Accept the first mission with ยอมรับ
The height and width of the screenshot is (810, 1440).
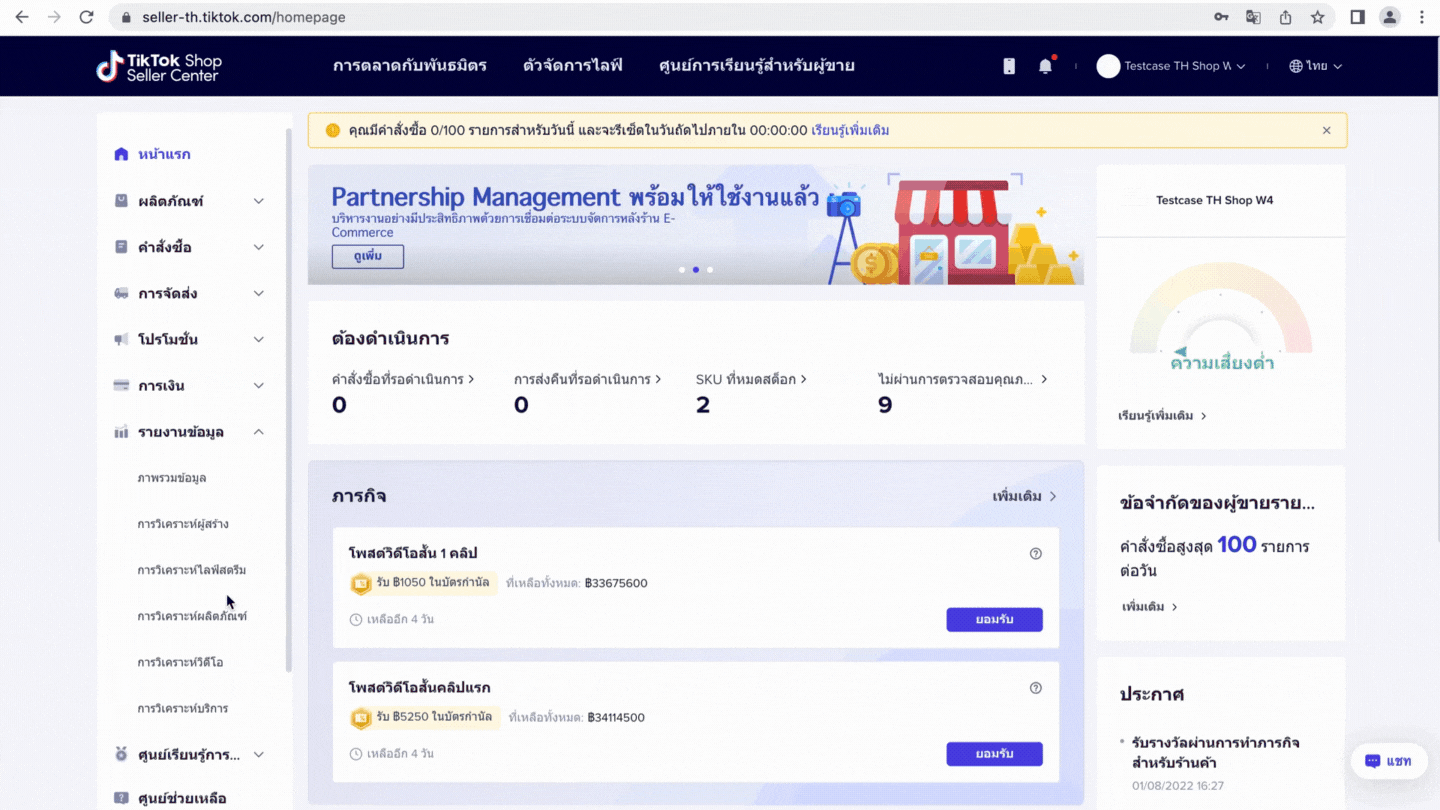[994, 619]
